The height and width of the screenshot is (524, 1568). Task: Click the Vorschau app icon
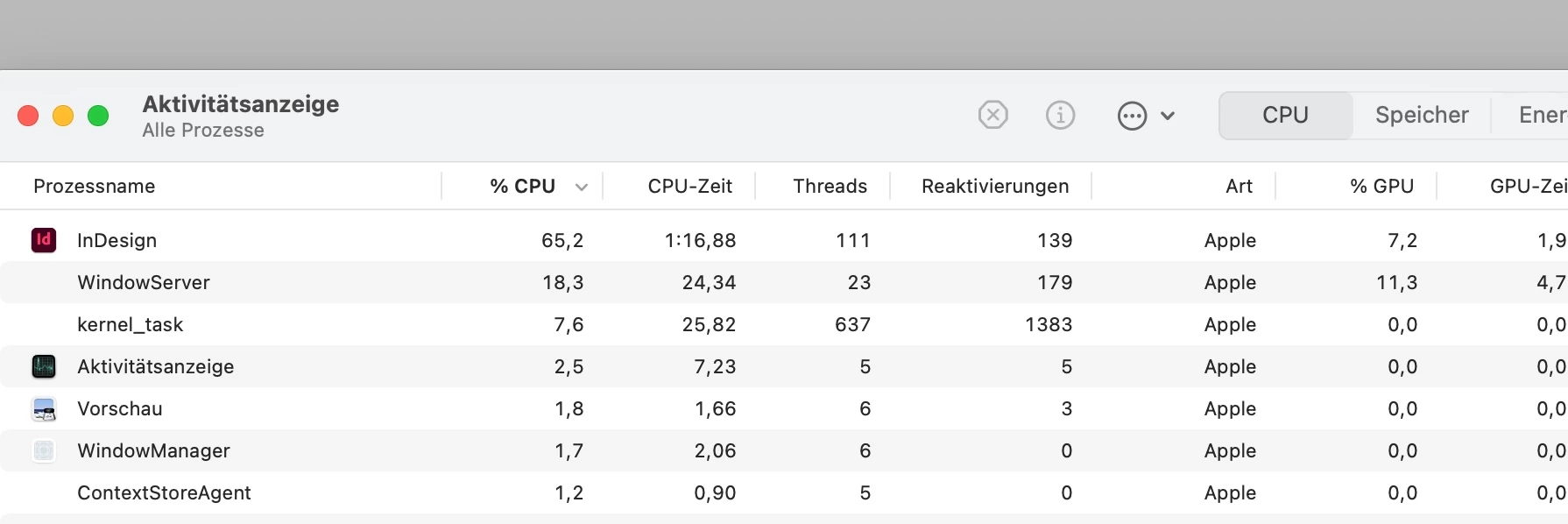point(44,409)
